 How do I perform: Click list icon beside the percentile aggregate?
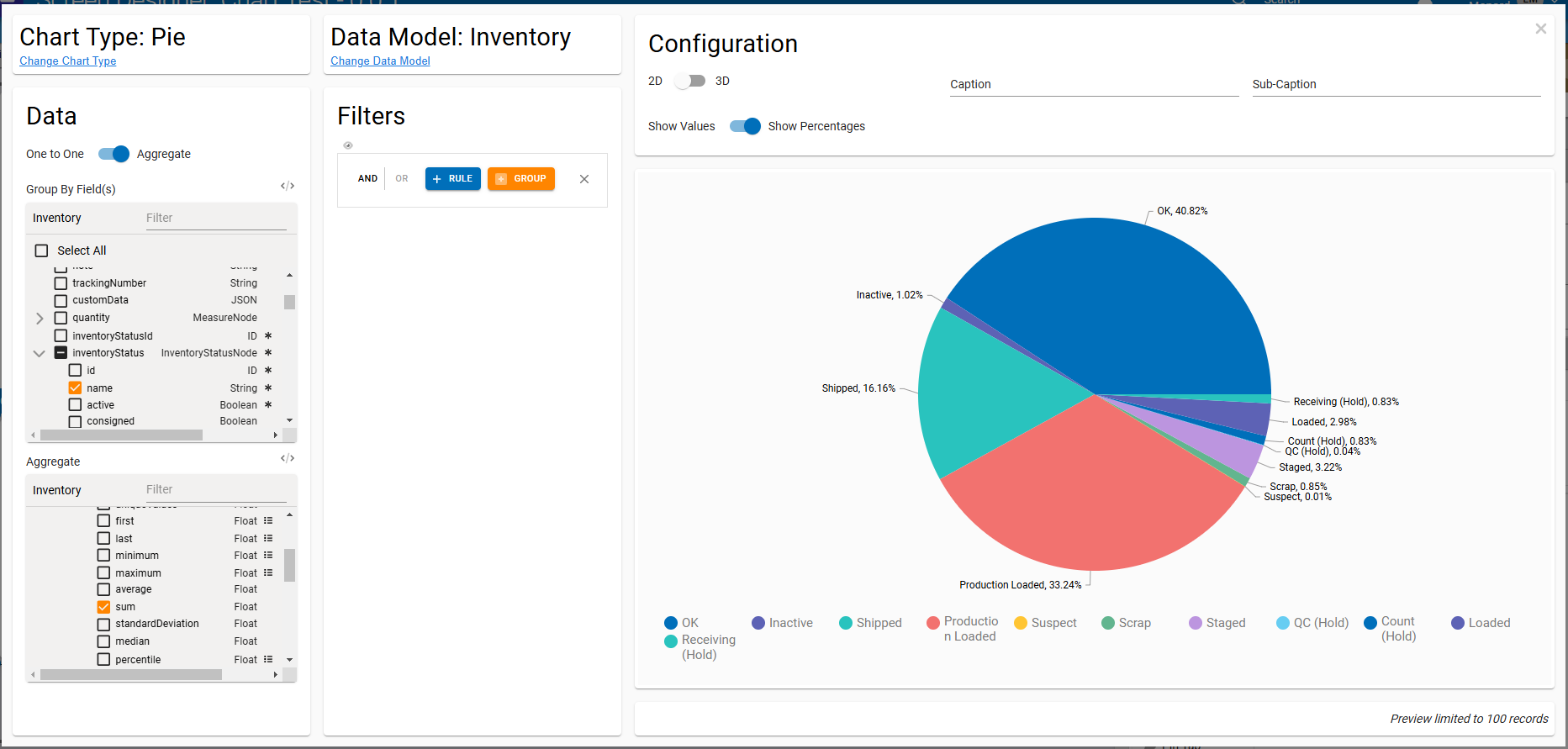tap(268, 660)
